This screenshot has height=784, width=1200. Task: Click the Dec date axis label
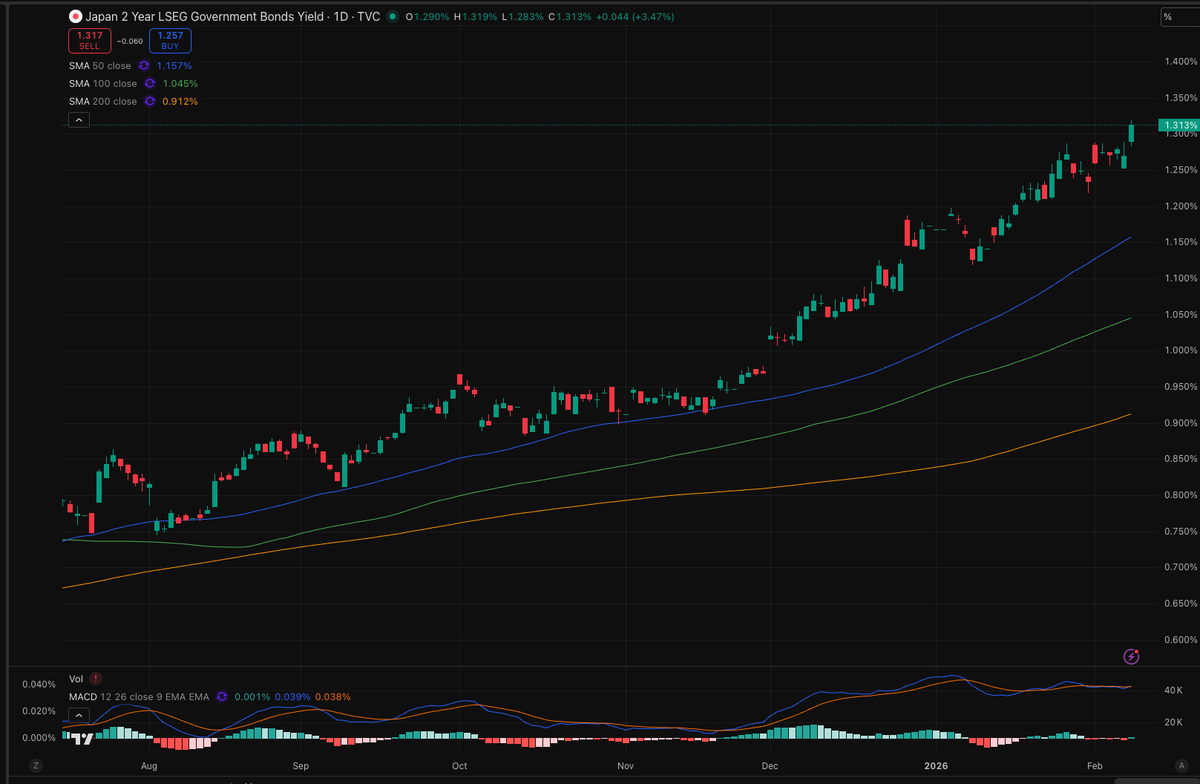tap(770, 766)
